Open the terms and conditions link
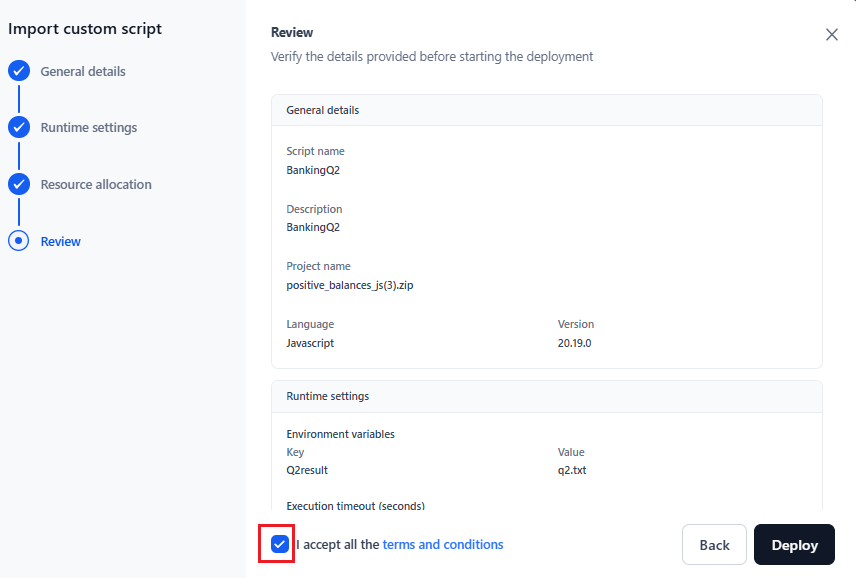Screen dimensions: 858x578 443,544
